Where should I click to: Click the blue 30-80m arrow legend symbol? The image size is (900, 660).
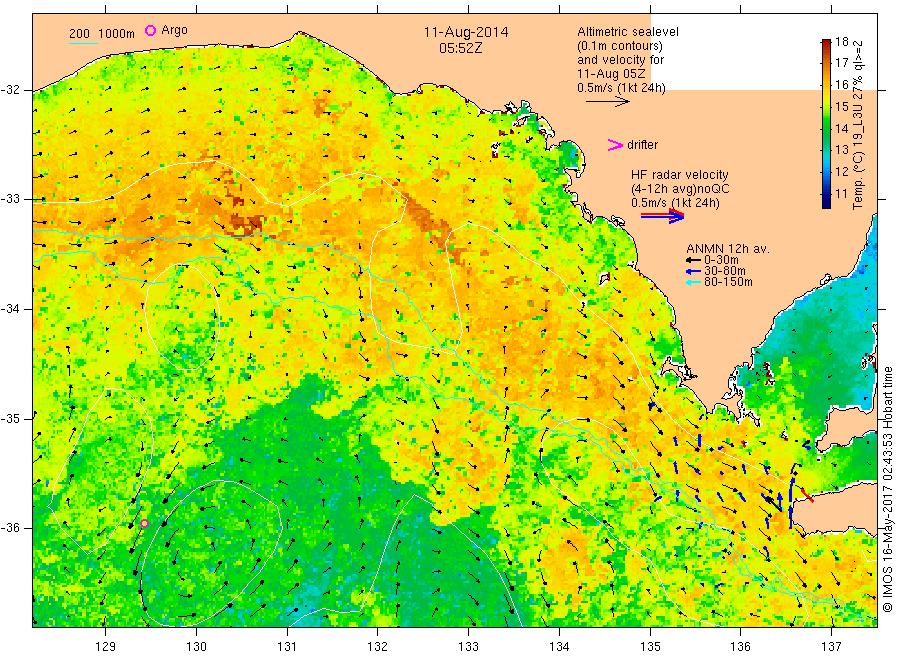point(693,271)
